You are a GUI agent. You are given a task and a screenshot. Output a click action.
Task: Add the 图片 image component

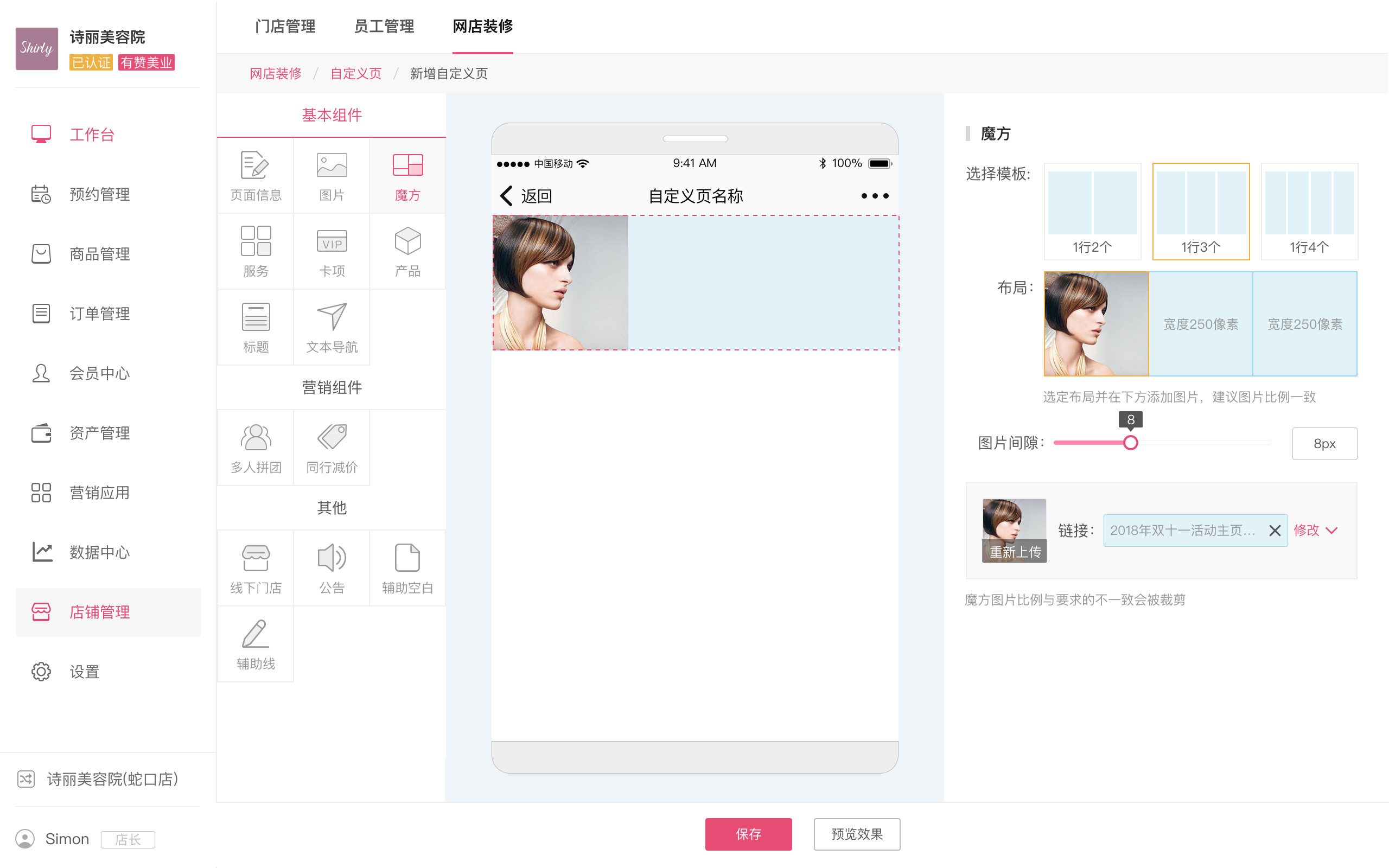(332, 175)
